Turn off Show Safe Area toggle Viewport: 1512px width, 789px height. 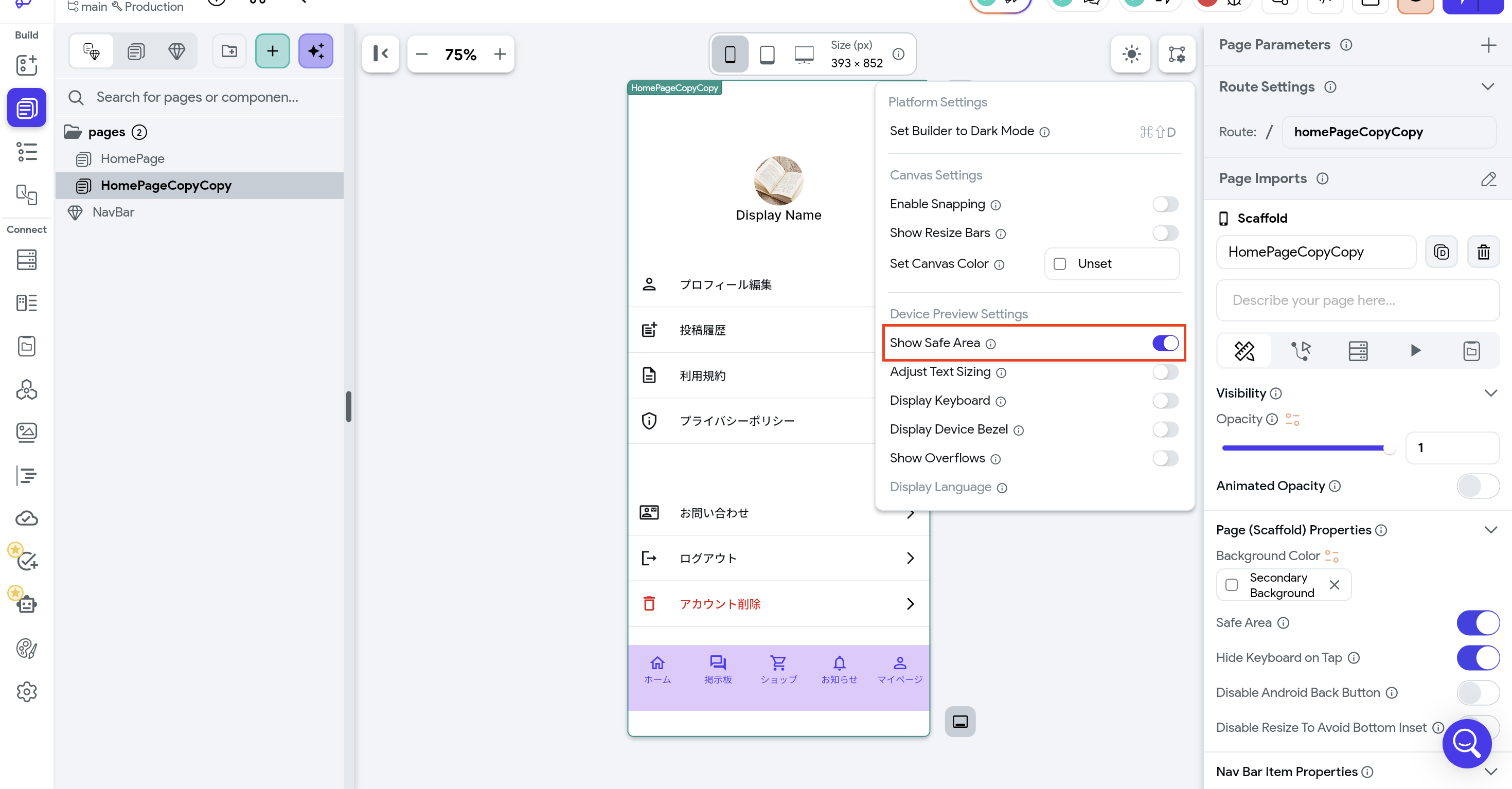1165,343
